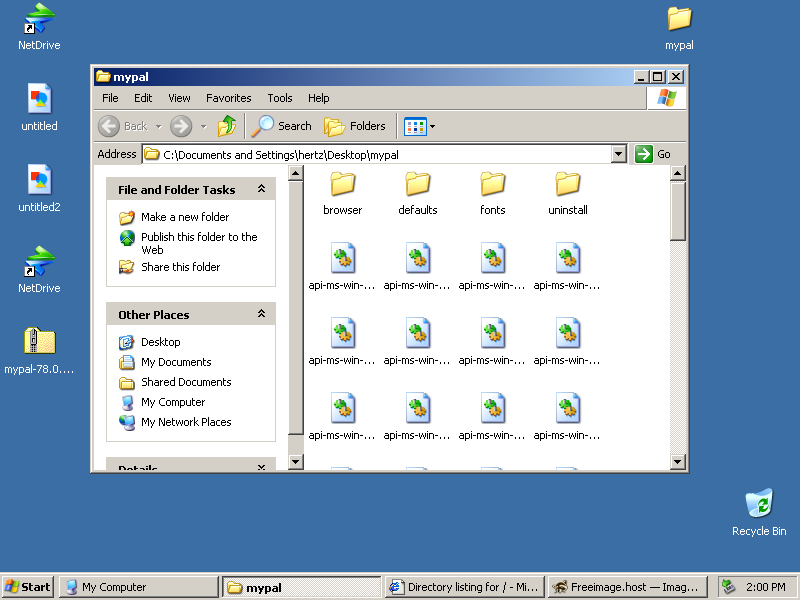
Task: Collapse the File and Folder Tasks panel
Action: point(261,189)
